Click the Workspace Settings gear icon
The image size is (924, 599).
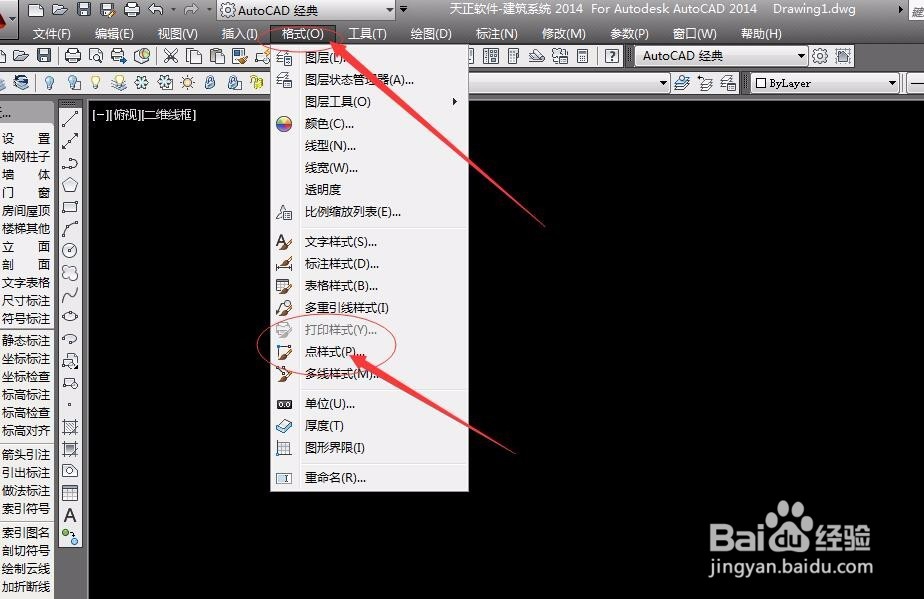pyautogui.click(x=820, y=56)
